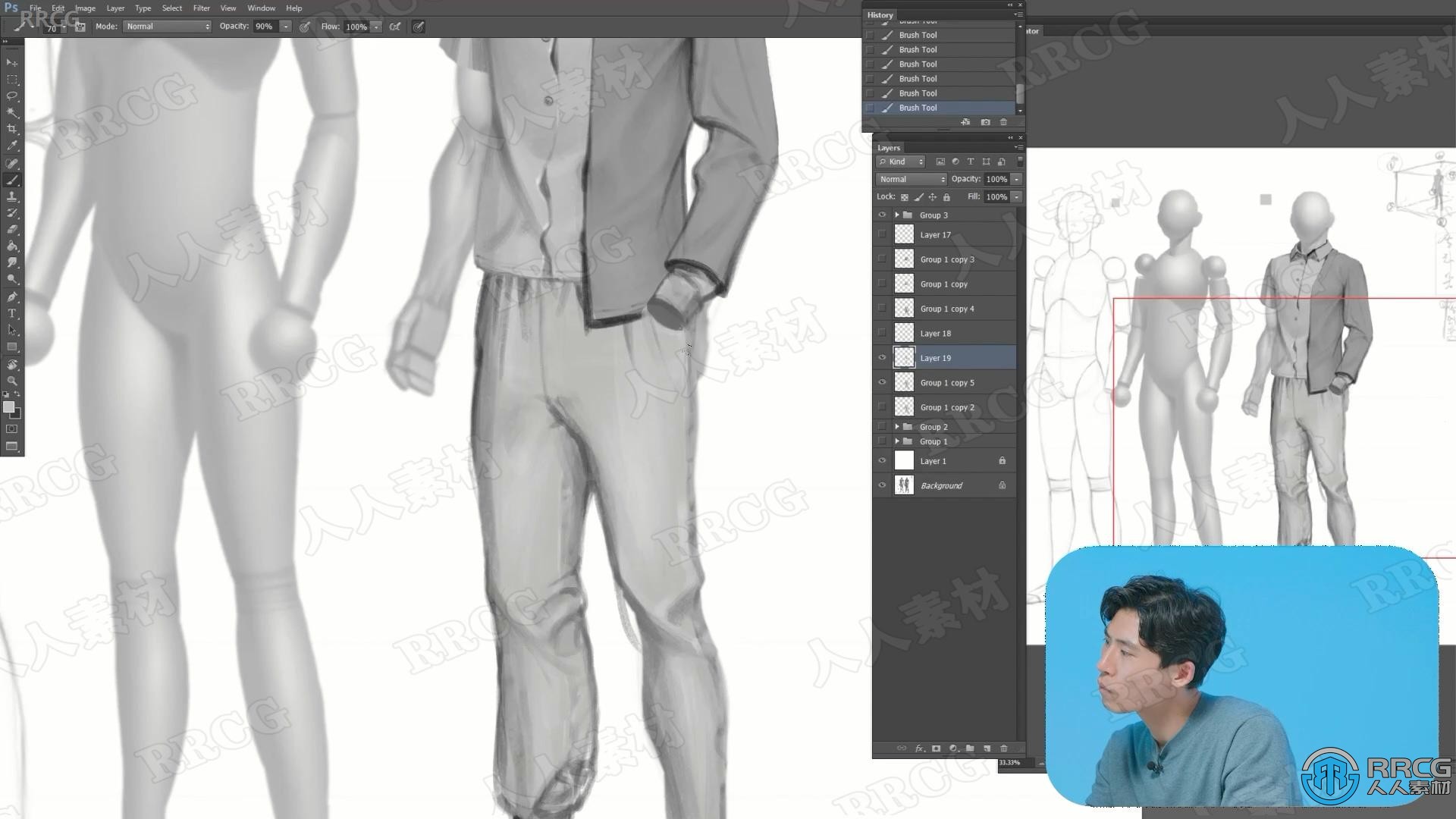Toggle visibility of Layer 1
The height and width of the screenshot is (819, 1456).
tap(881, 461)
